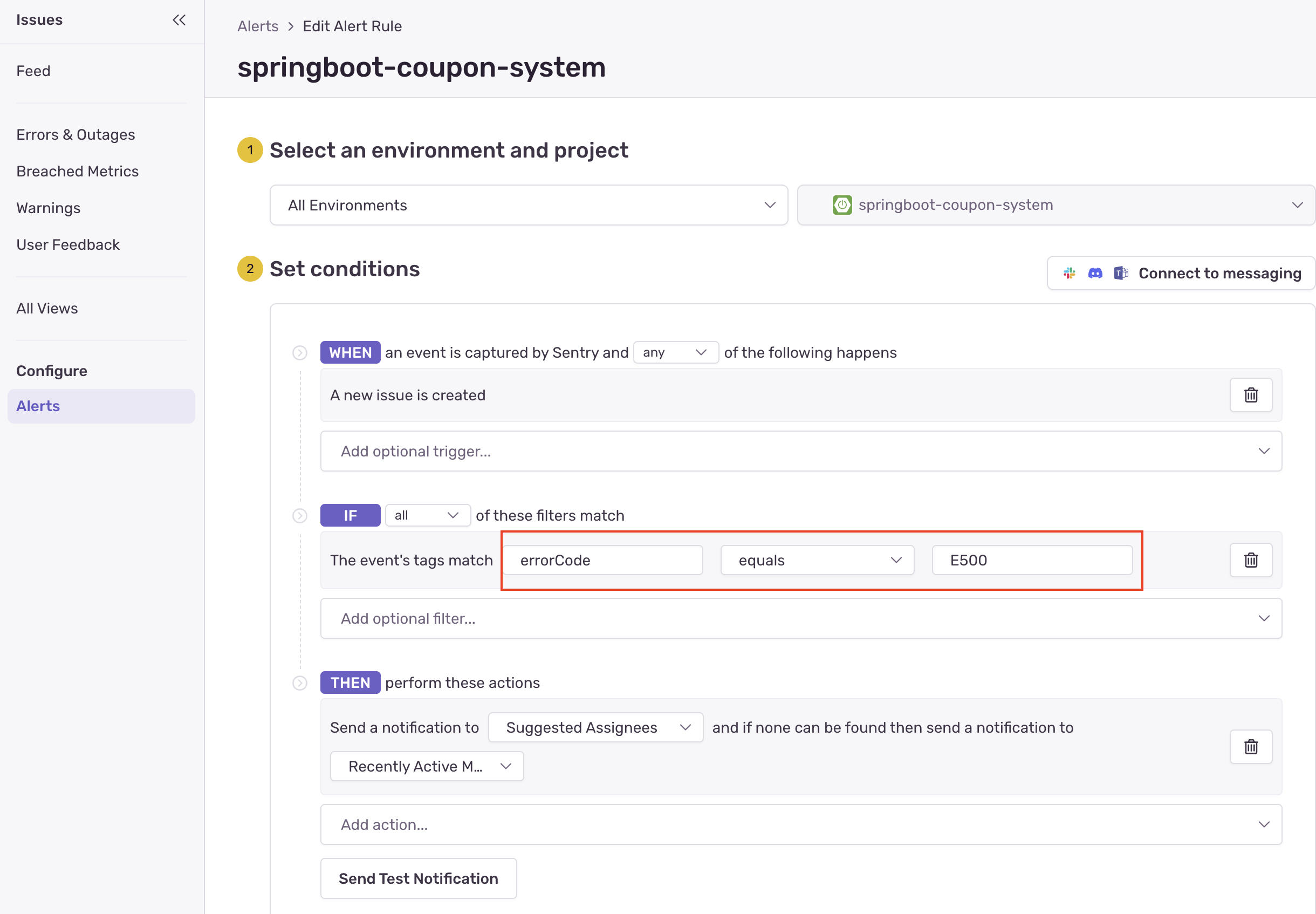Viewport: 1316px width, 914px height.
Task: Collapse the Issues sidebar with double chevron
Action: tap(179, 20)
